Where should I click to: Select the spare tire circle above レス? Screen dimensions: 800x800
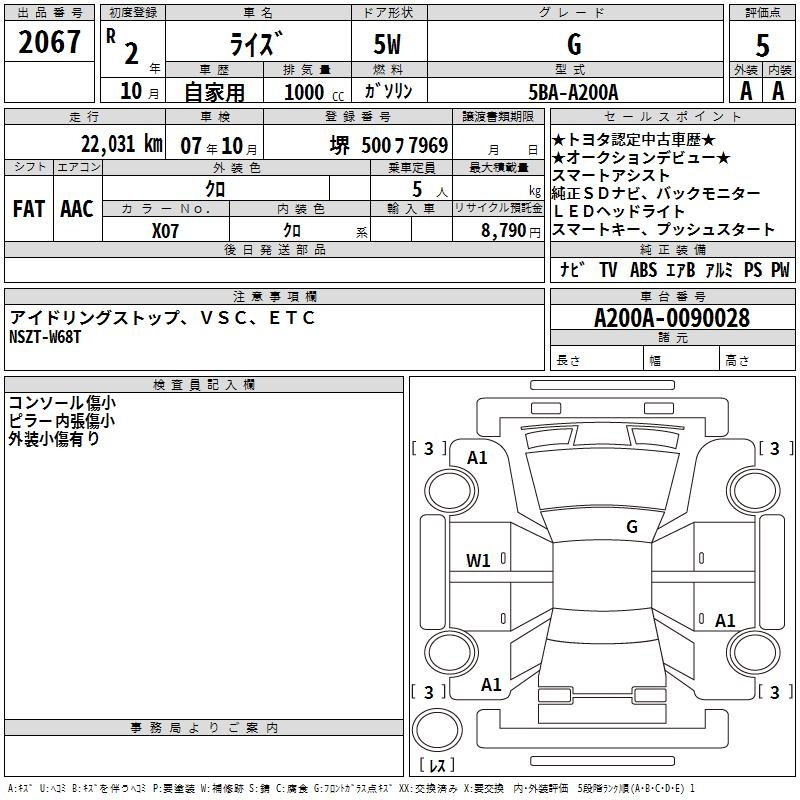pyautogui.click(x=437, y=729)
